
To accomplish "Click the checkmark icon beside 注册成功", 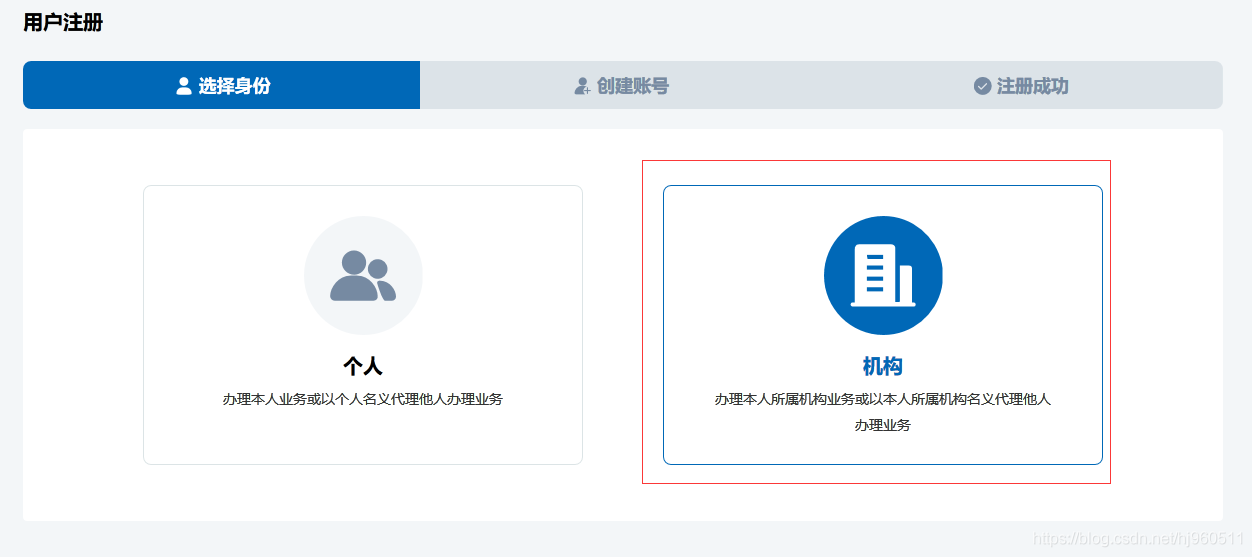I will pyautogui.click(x=982, y=86).
